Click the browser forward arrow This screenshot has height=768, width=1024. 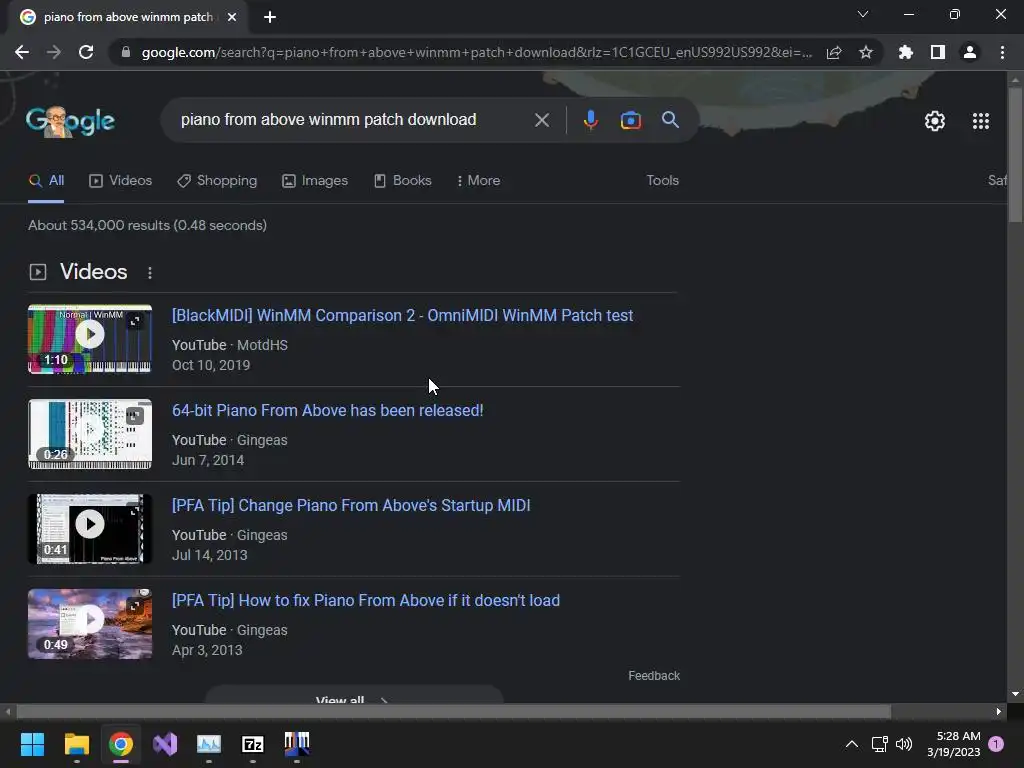click(x=54, y=52)
